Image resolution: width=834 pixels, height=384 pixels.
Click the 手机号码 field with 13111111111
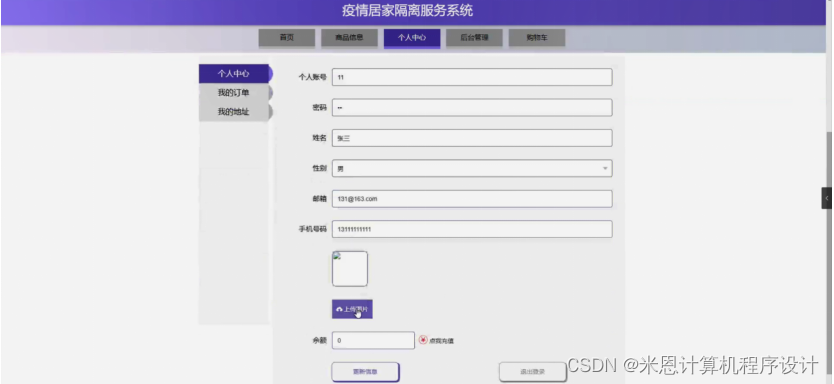(472, 229)
